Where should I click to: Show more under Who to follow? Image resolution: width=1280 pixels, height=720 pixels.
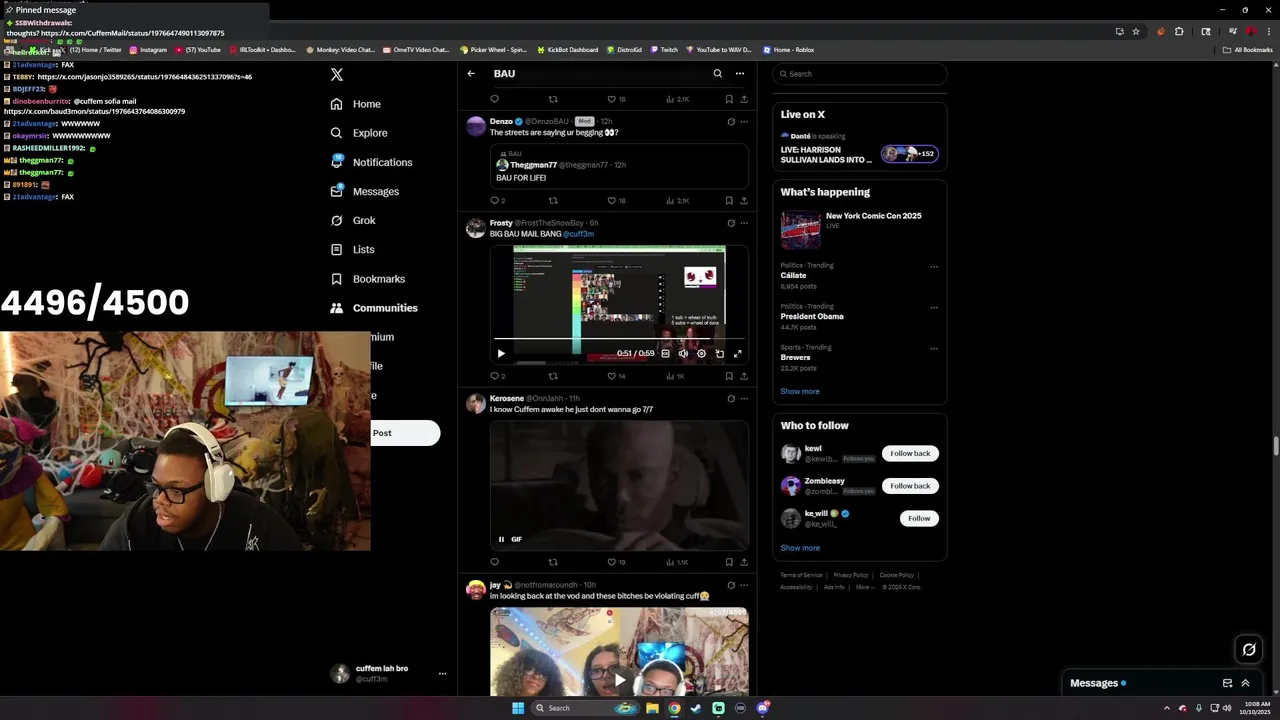pyautogui.click(x=800, y=548)
